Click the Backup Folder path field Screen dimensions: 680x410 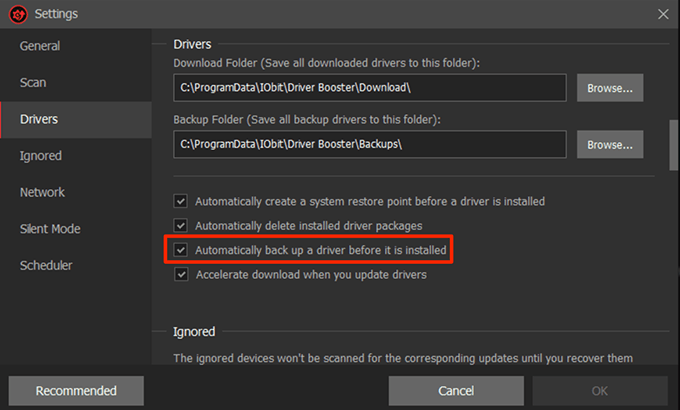coord(370,145)
